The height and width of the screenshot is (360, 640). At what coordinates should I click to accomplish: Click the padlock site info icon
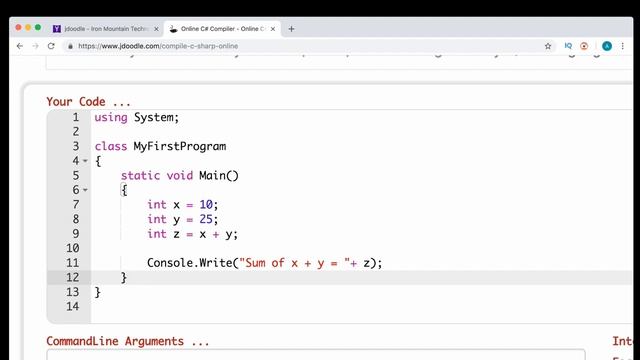[70, 46]
